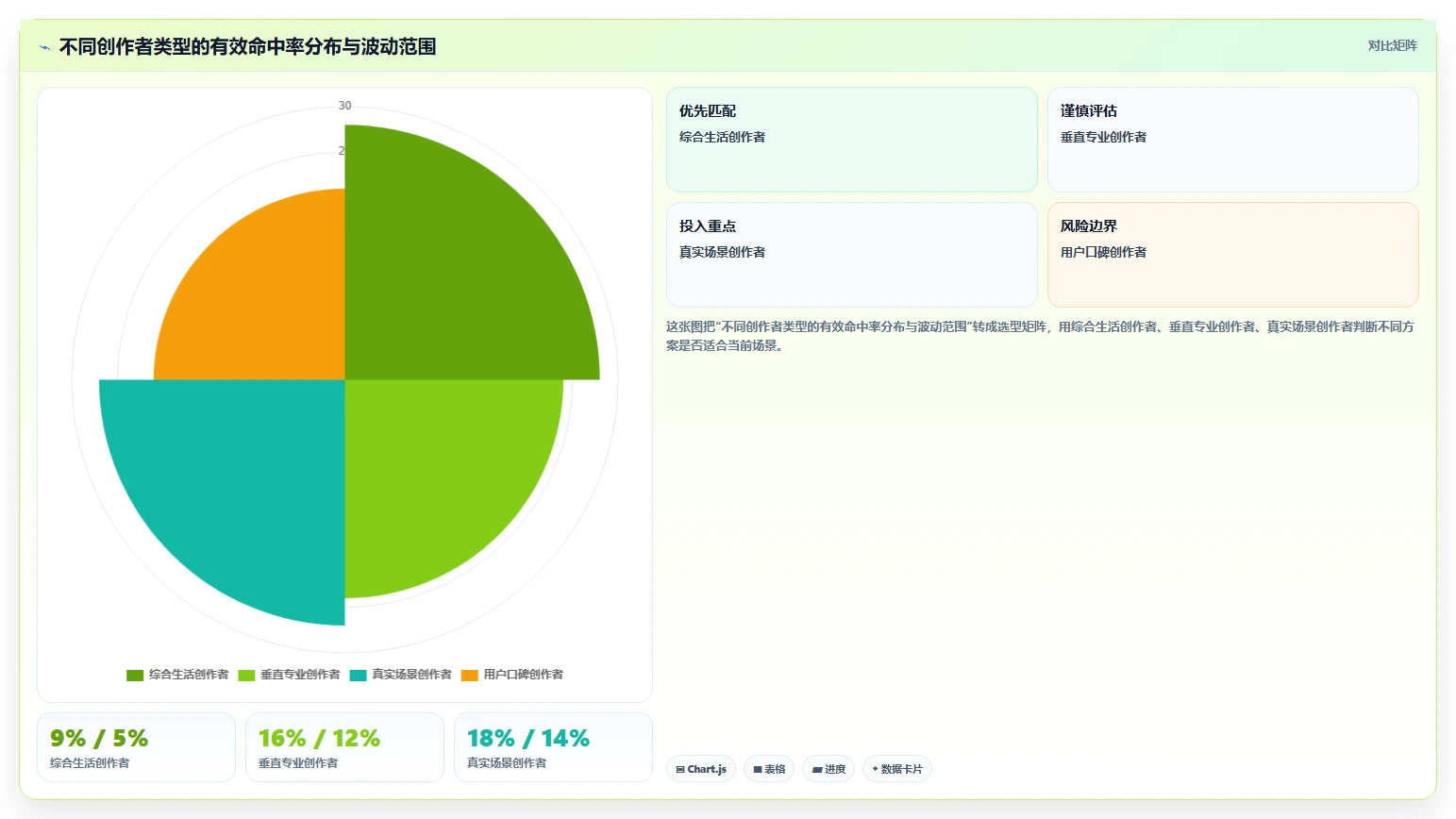Click 垂直专业创作者 label under 16% / 12%
Screen dimensions: 1456x819
point(298,762)
